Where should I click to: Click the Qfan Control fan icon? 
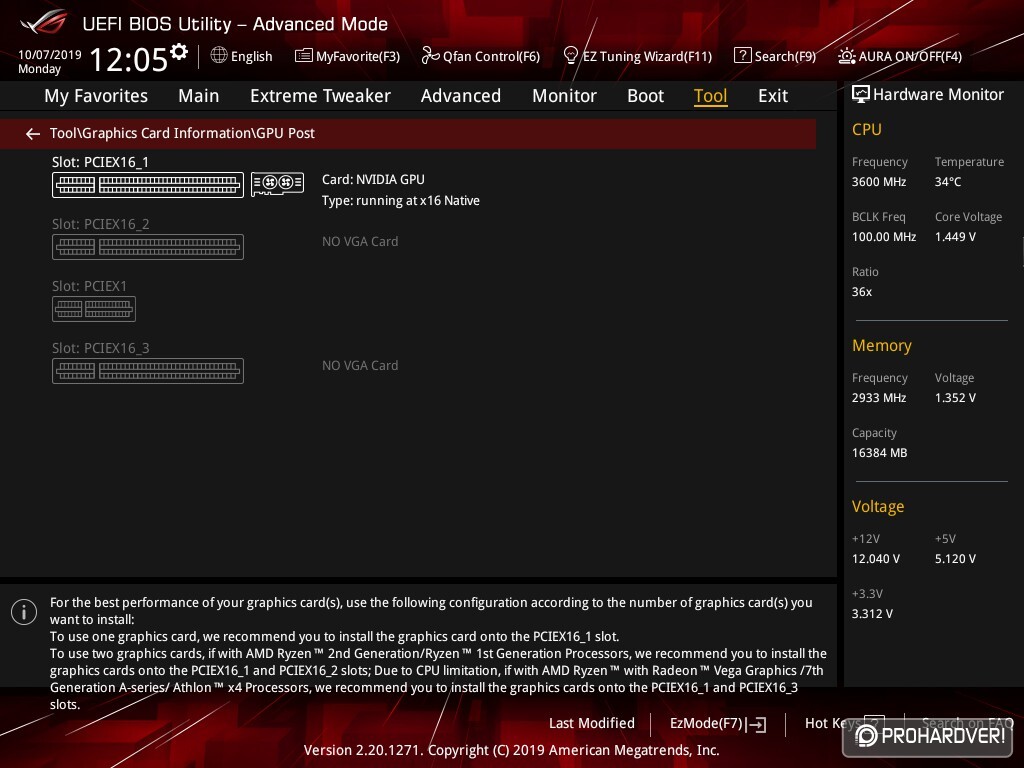coord(430,56)
